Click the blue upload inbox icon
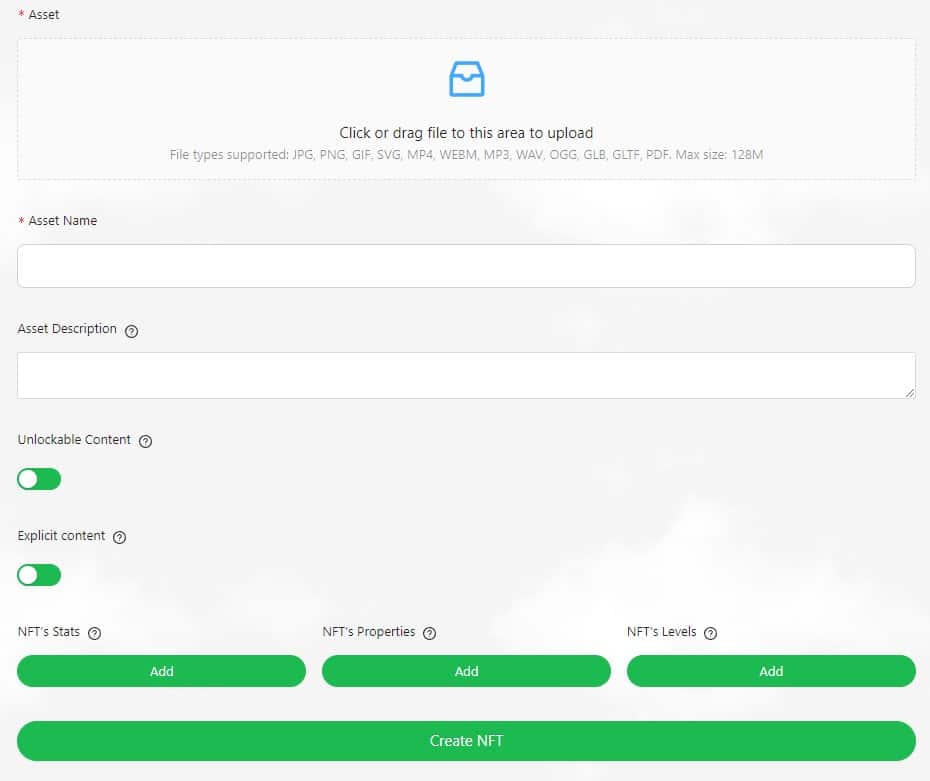 (466, 79)
